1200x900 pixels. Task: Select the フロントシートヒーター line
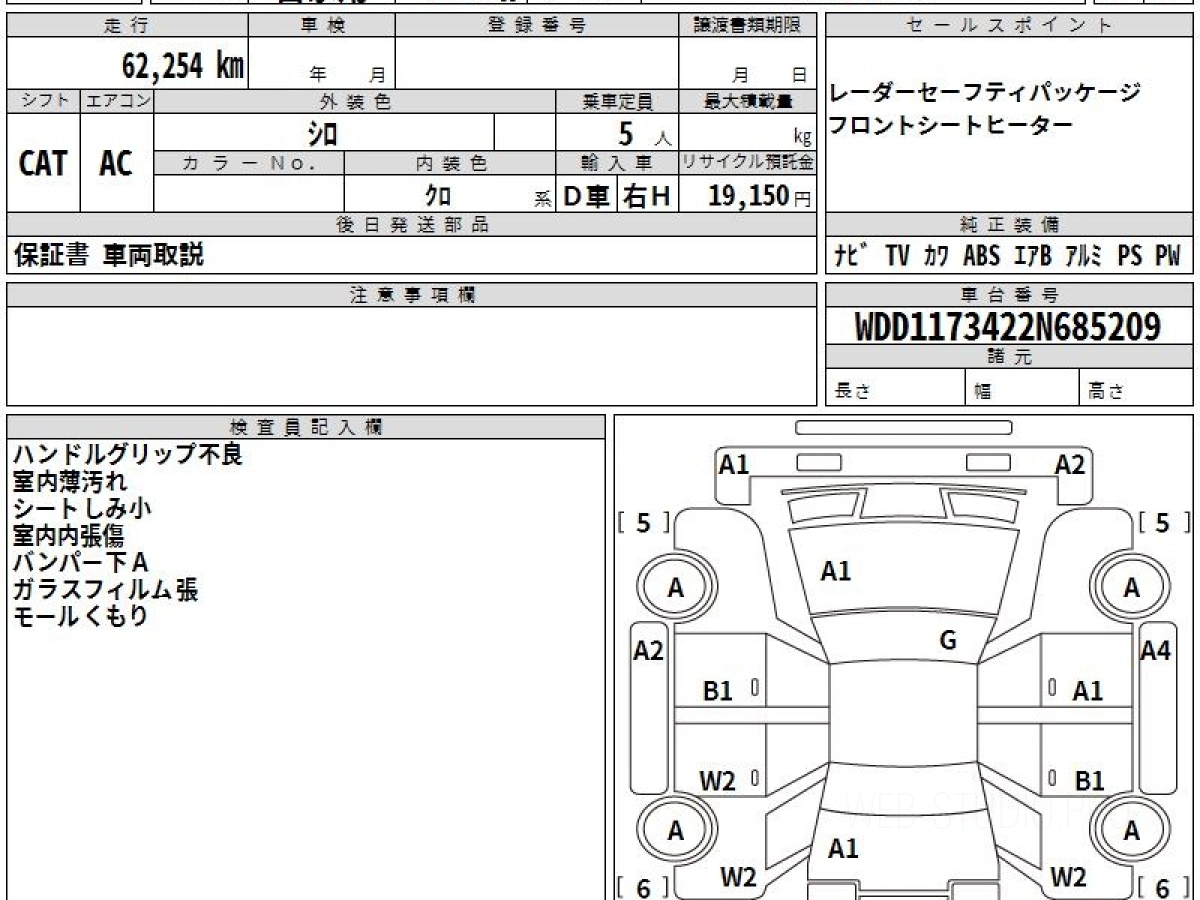(950, 125)
